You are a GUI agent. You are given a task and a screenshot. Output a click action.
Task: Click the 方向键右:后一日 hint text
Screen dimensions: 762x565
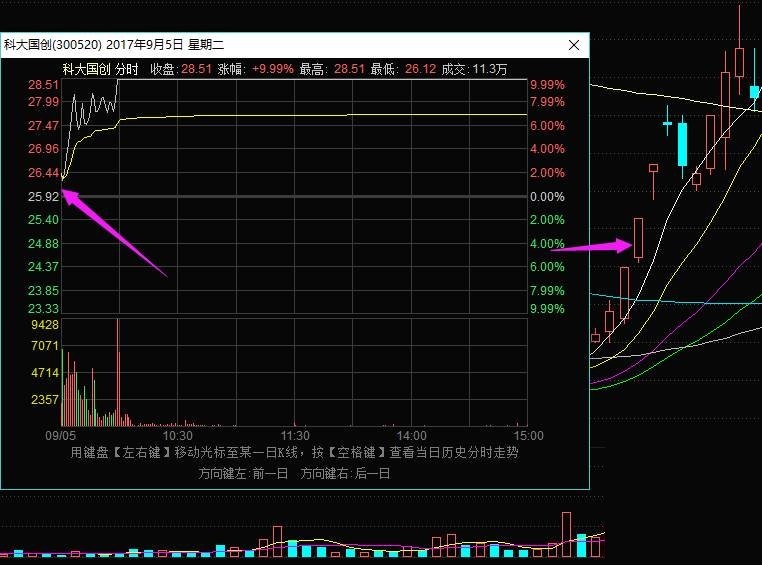(345, 472)
